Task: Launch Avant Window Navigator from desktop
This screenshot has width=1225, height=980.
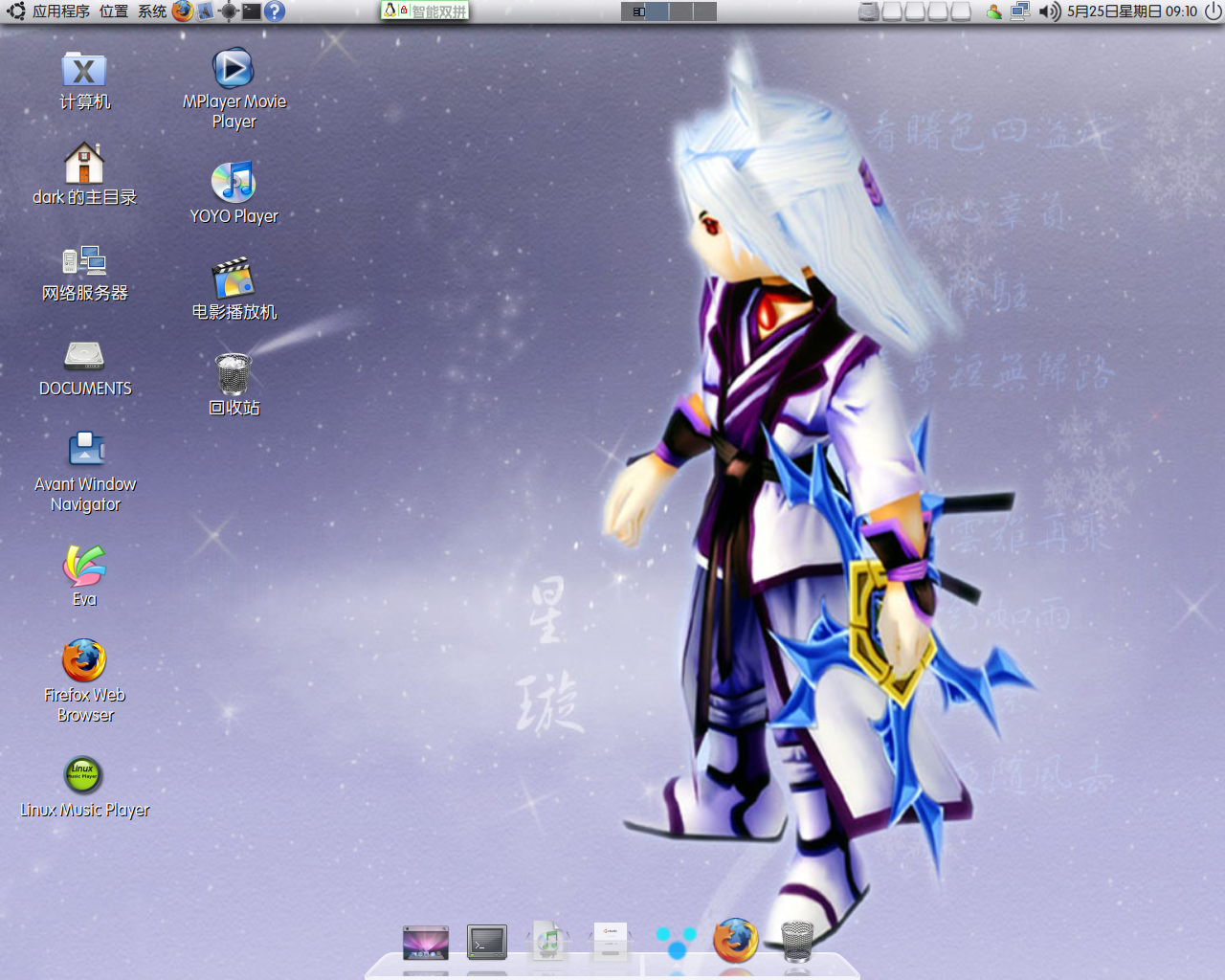Action: click(85, 473)
